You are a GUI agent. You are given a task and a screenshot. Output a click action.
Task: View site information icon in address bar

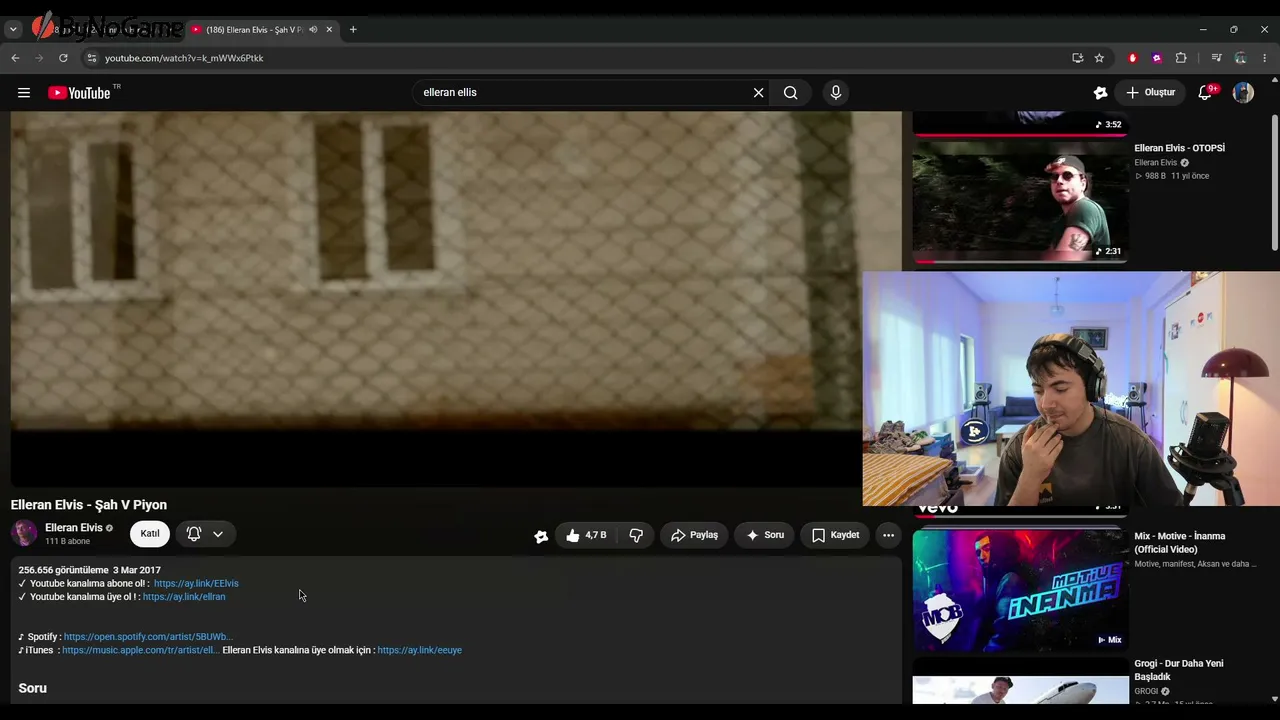[91, 58]
